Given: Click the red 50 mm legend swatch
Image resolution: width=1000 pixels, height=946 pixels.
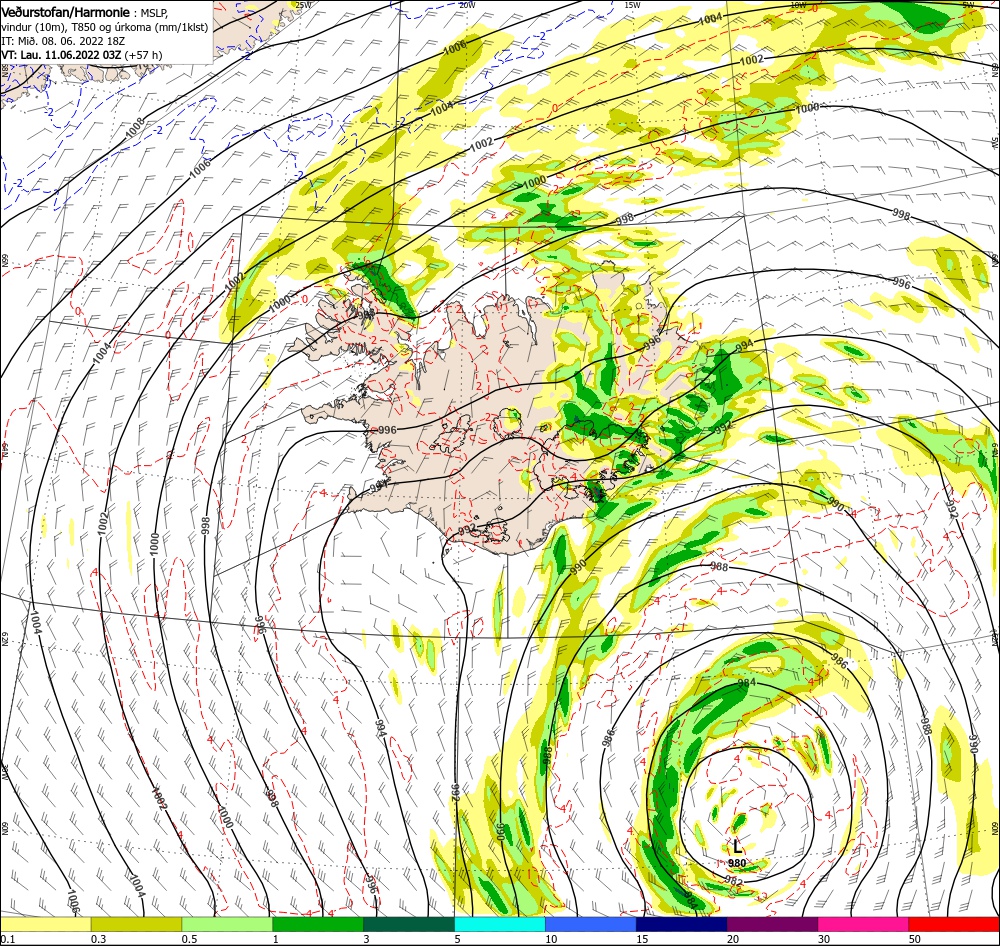Looking at the screenshot, I should [x=953, y=924].
